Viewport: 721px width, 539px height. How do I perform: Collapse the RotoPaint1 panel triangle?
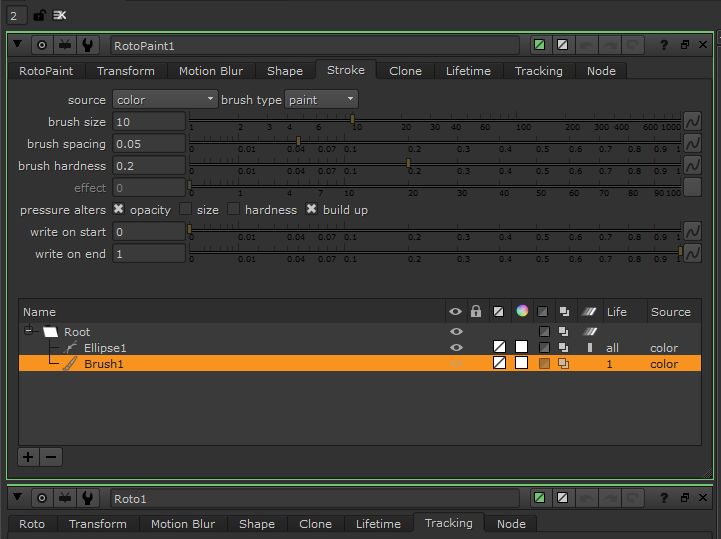point(17,44)
